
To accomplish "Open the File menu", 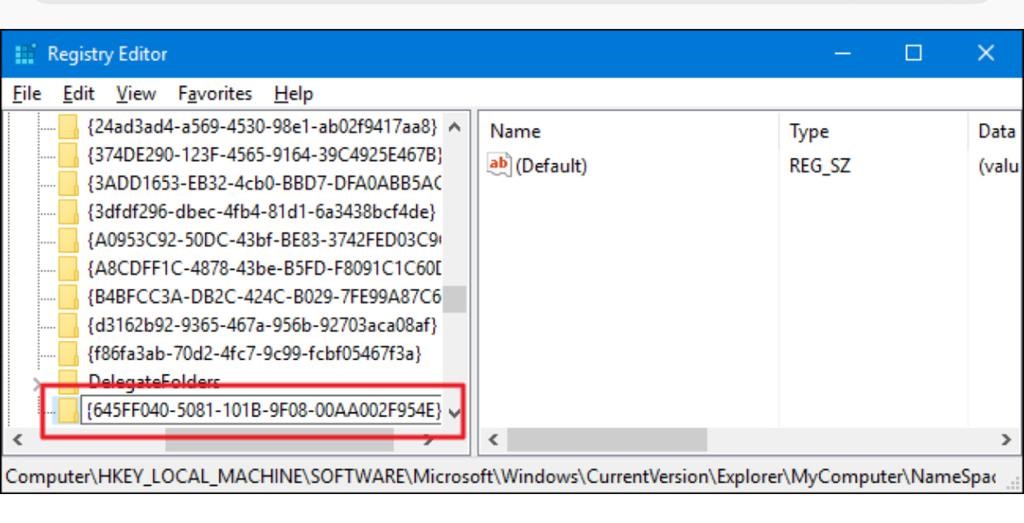I will [x=27, y=94].
